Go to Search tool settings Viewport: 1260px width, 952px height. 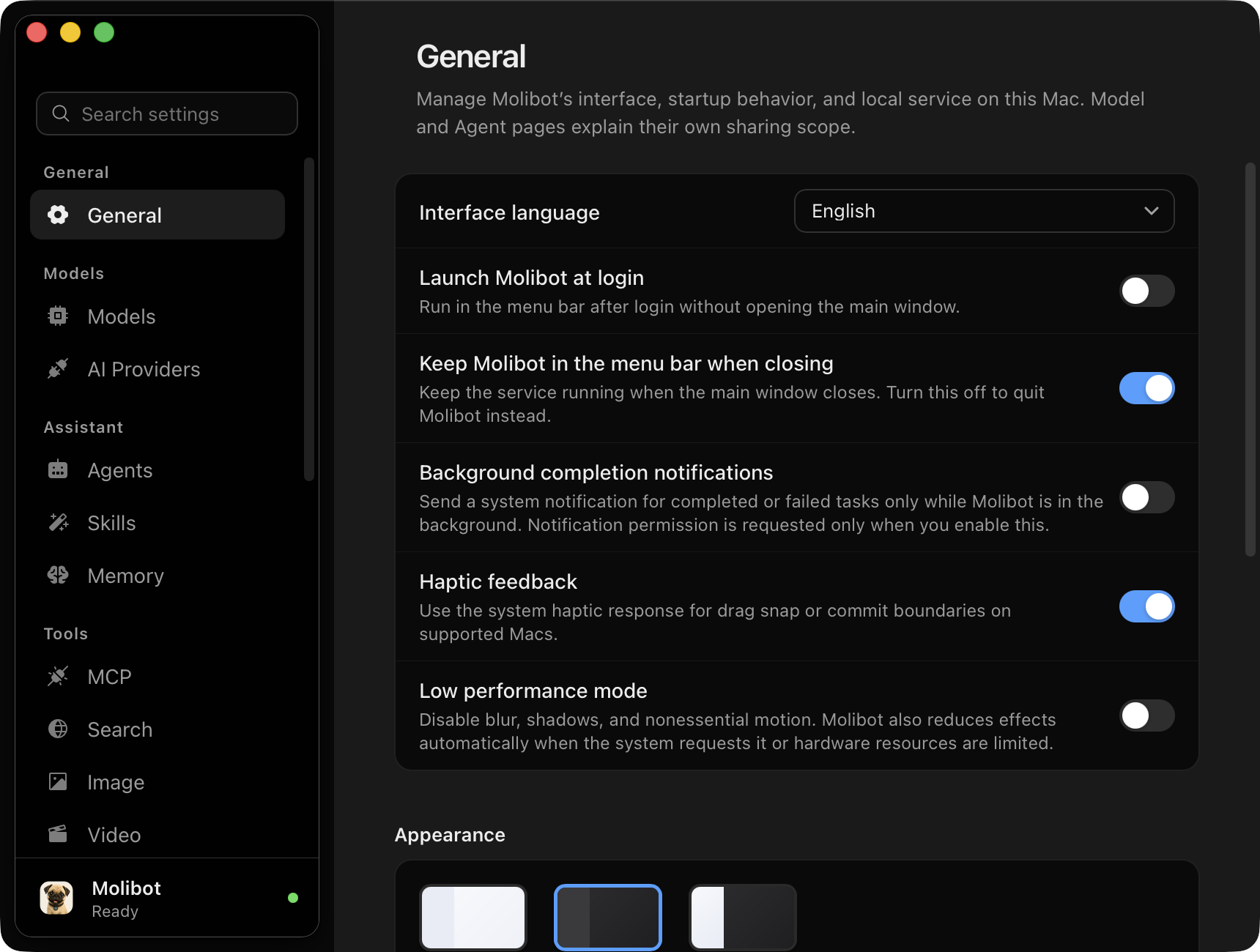click(x=157, y=729)
